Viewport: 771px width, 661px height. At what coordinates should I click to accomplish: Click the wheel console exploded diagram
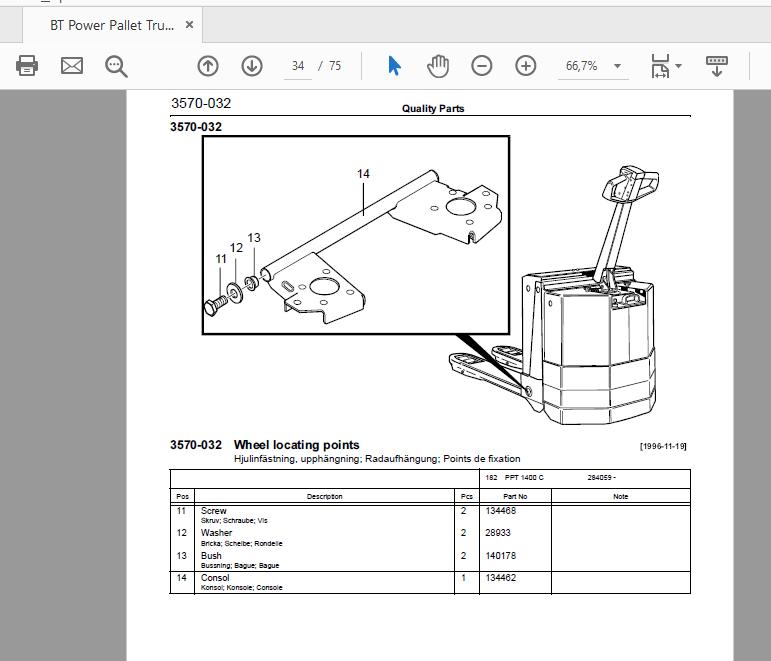point(356,235)
